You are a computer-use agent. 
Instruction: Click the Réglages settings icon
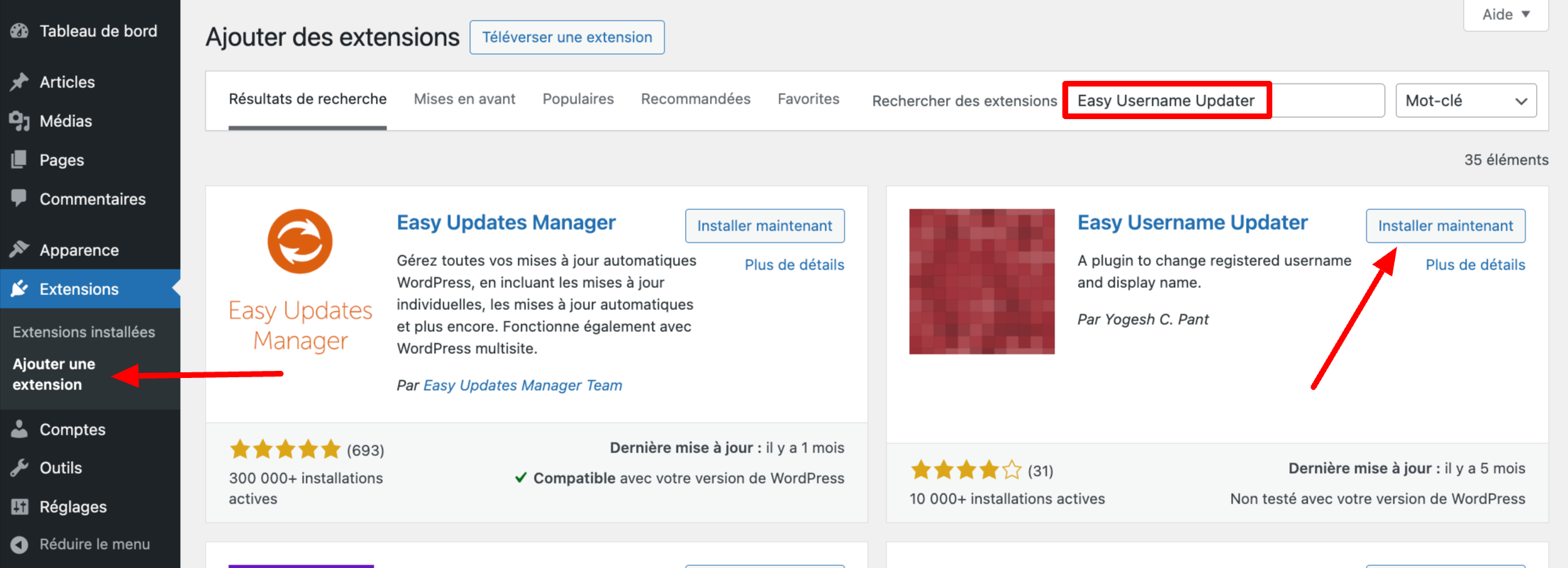(x=19, y=506)
